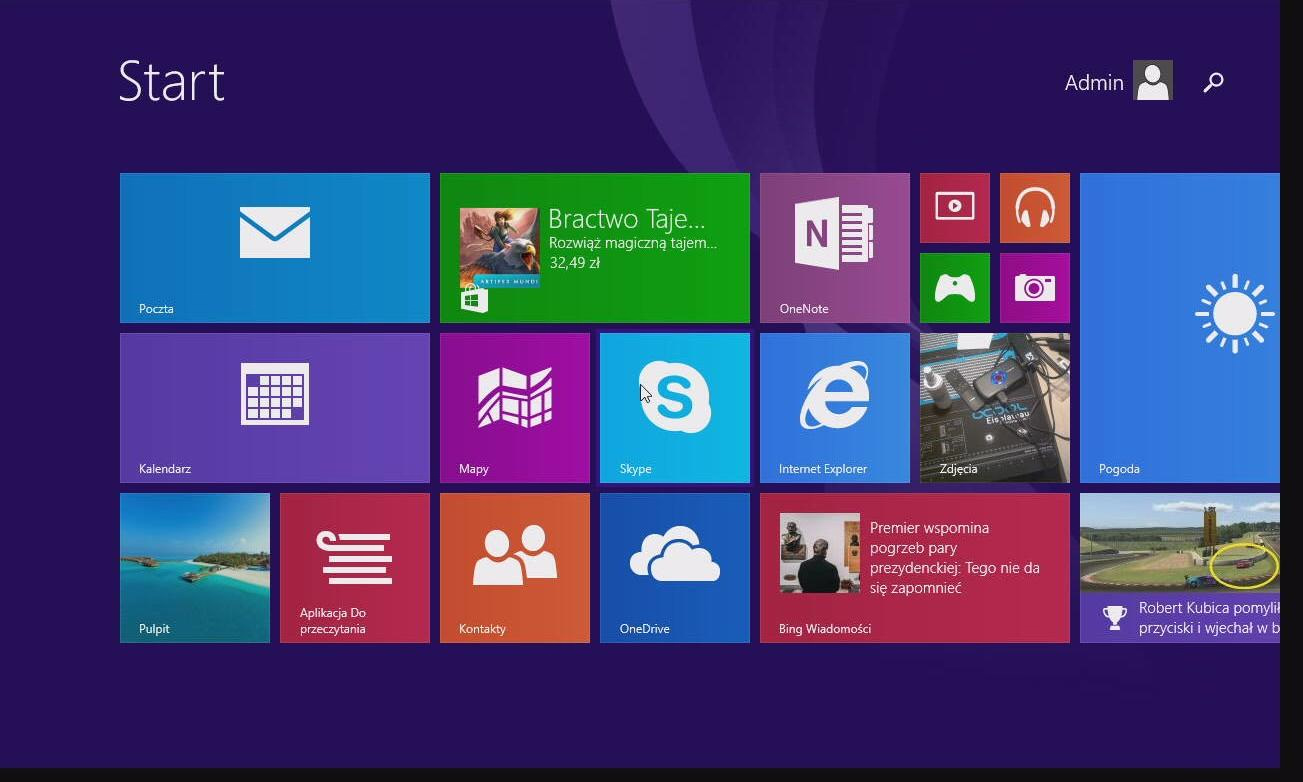The height and width of the screenshot is (782, 1303).
Task: Launch the Xbox games controller tile
Action: pos(954,288)
